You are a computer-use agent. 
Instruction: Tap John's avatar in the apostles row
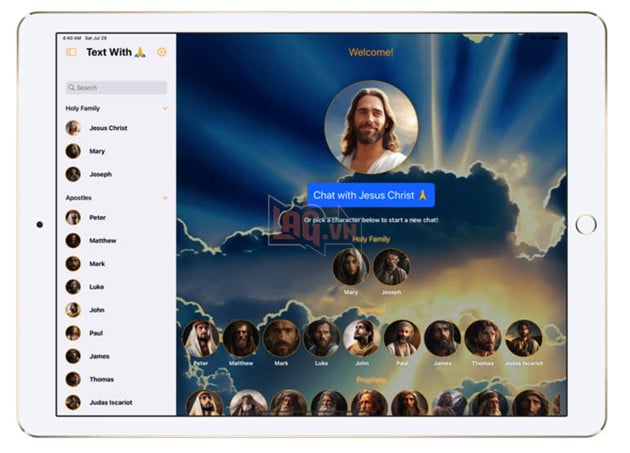[x=361, y=338]
